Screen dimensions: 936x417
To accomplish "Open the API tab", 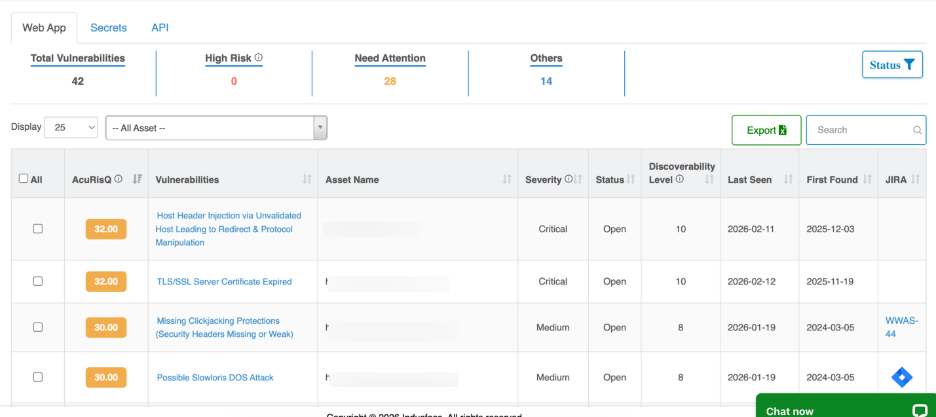I will pos(160,28).
